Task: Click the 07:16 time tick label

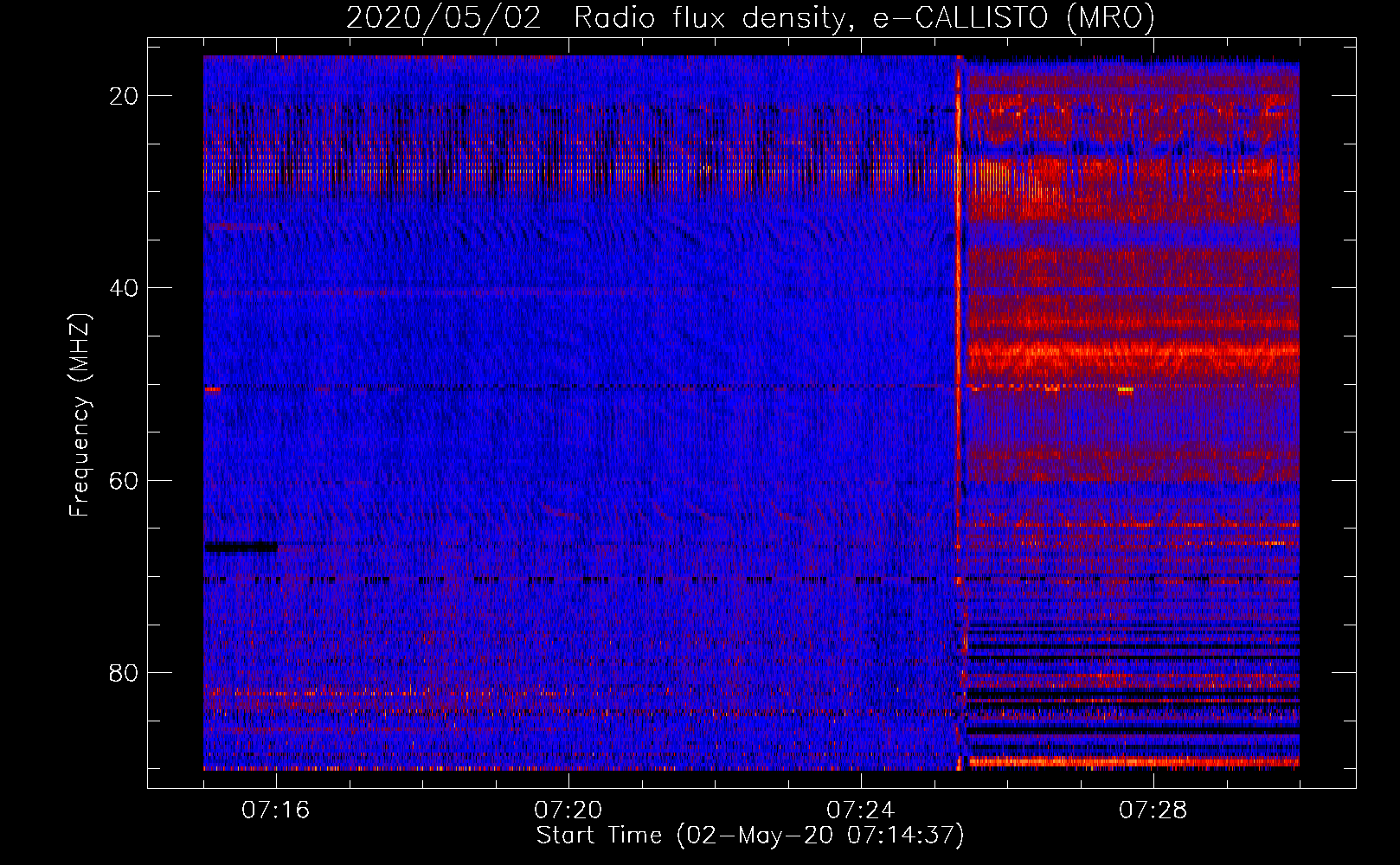Action: pyautogui.click(x=276, y=811)
